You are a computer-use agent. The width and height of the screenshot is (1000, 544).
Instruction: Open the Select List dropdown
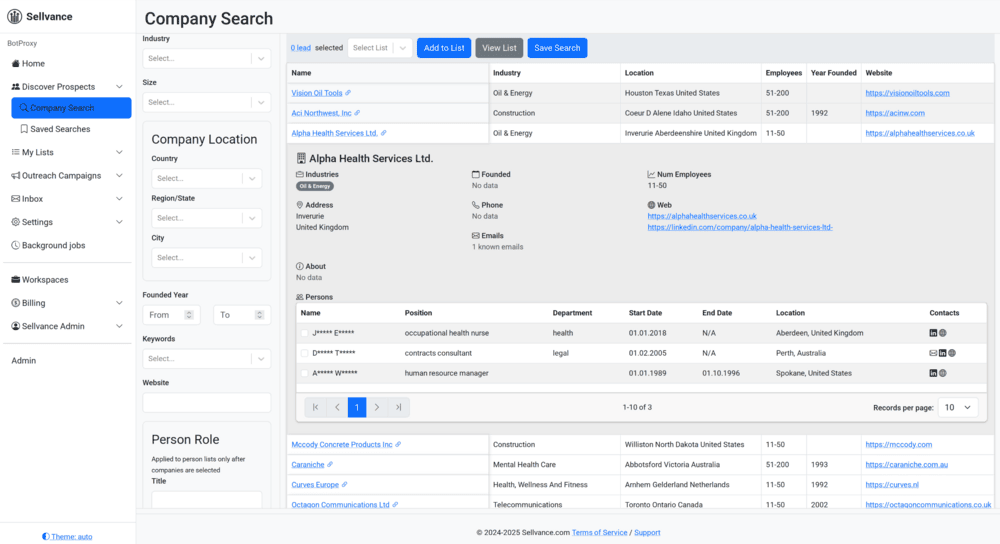pyautogui.click(x=379, y=48)
